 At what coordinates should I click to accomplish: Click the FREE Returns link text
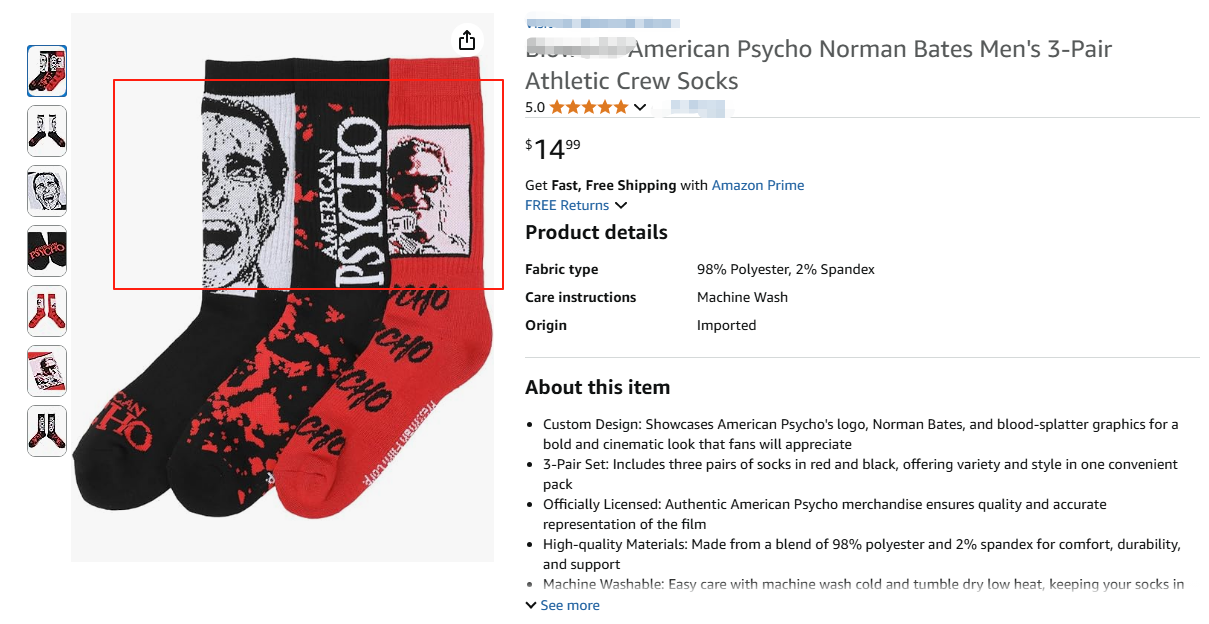point(567,205)
